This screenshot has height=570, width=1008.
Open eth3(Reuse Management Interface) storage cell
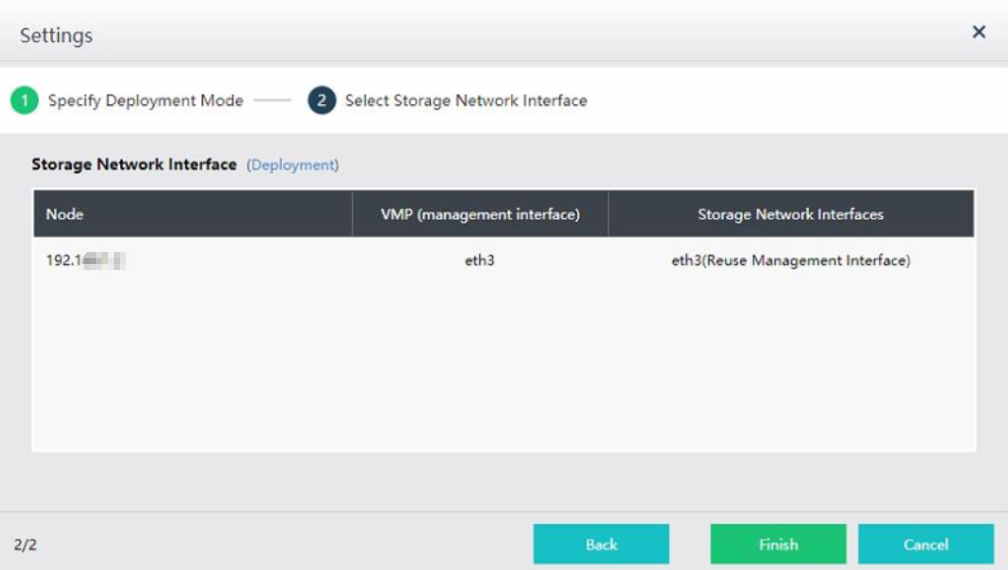tap(790, 262)
